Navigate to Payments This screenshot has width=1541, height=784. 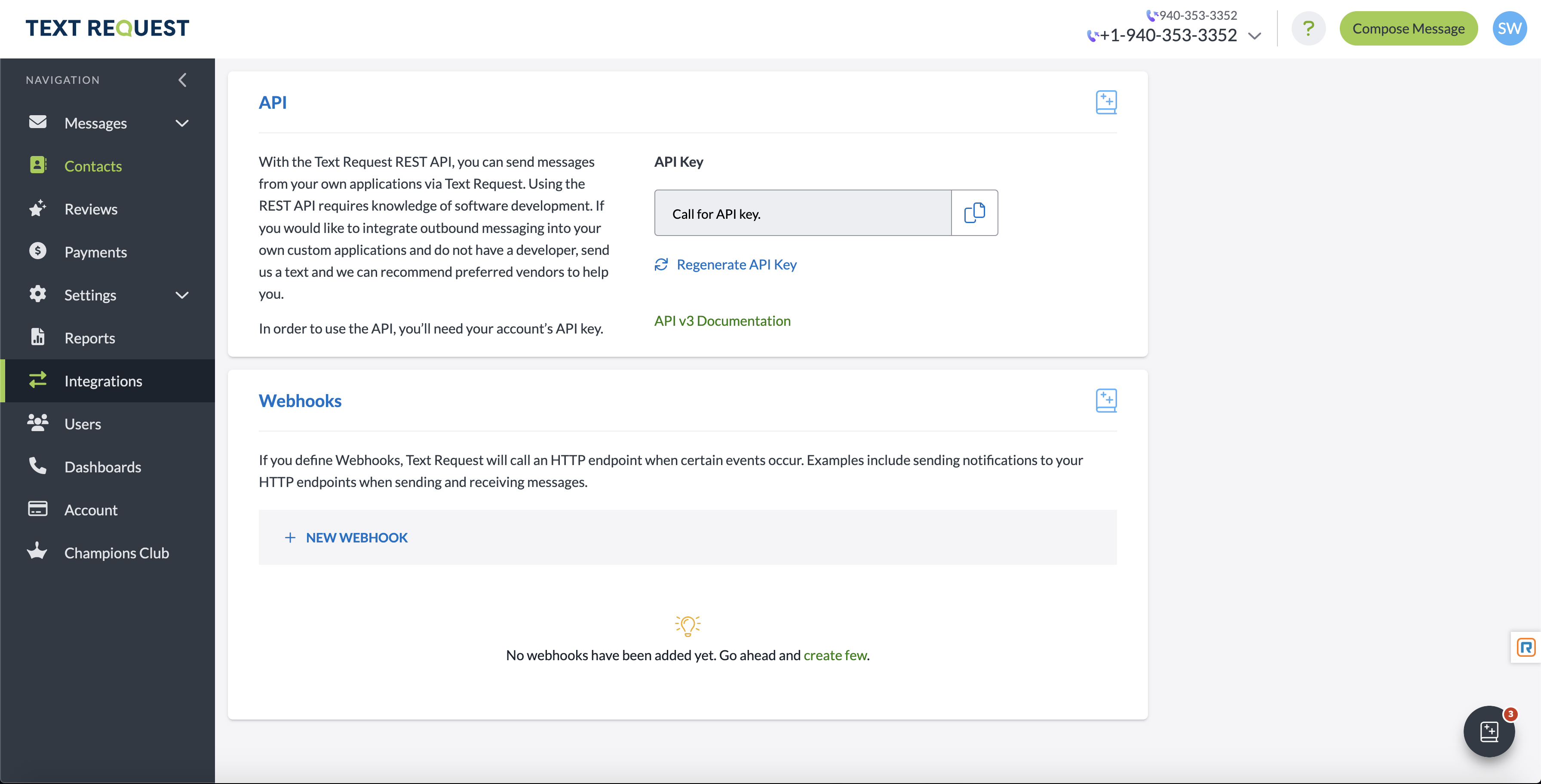96,252
